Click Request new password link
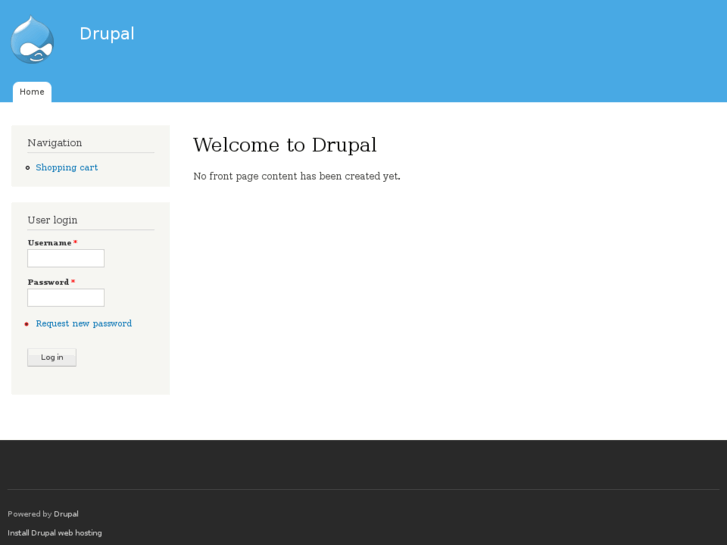727x545 pixels. tap(84, 323)
